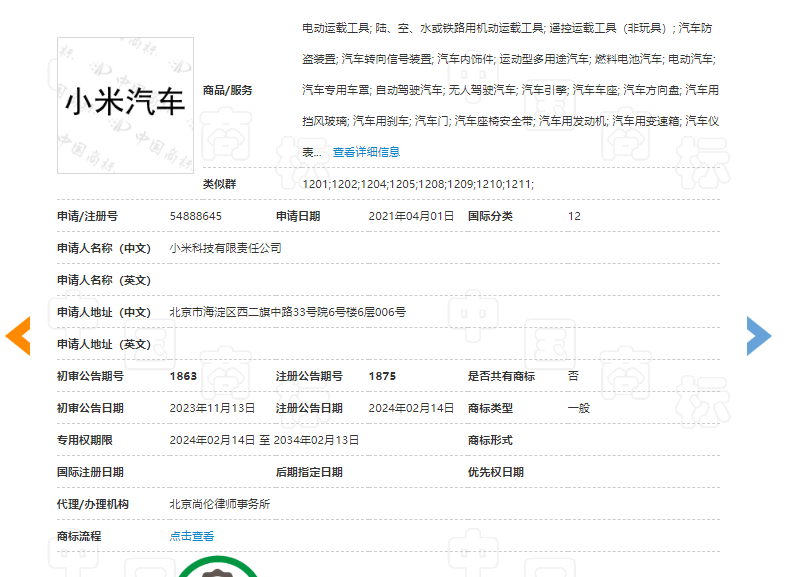Select the 类似群 label
The image size is (787, 577).
(219, 184)
